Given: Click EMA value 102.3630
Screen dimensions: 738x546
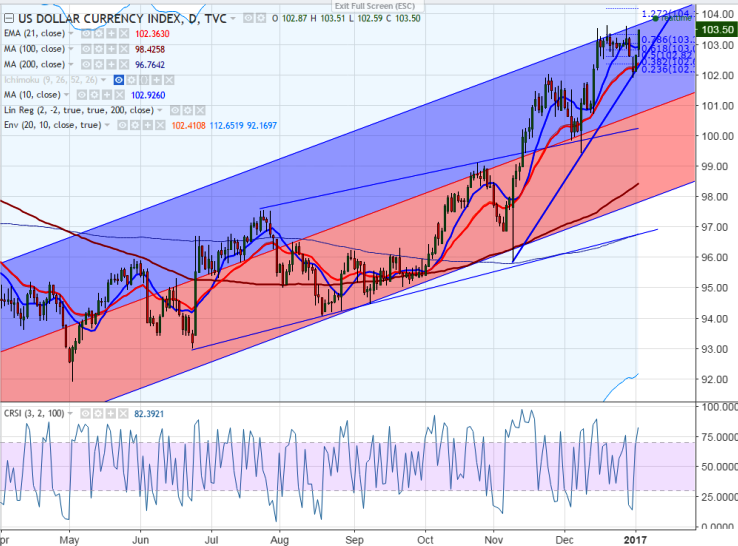Looking at the screenshot, I should pos(152,34).
